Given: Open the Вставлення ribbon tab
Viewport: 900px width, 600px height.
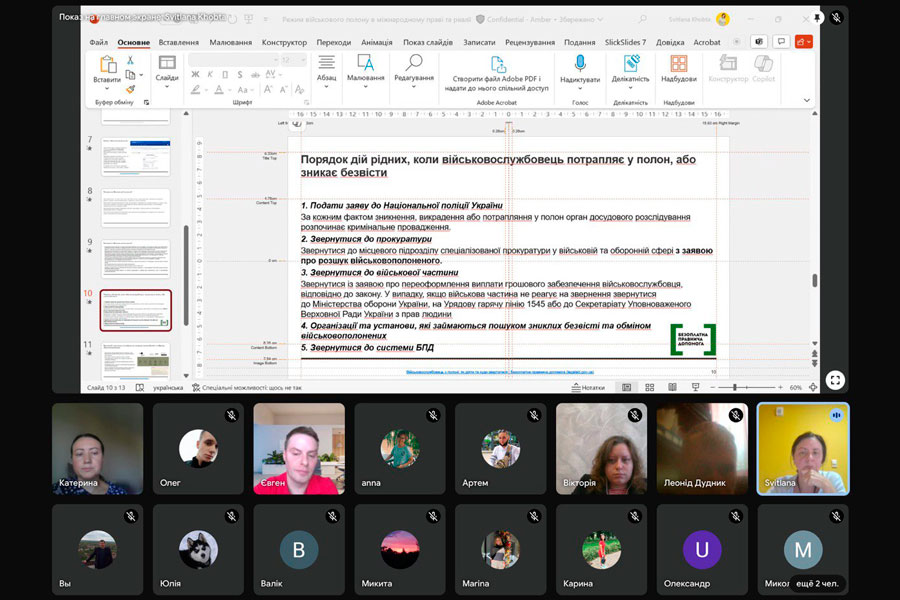Looking at the screenshot, I should (x=177, y=42).
